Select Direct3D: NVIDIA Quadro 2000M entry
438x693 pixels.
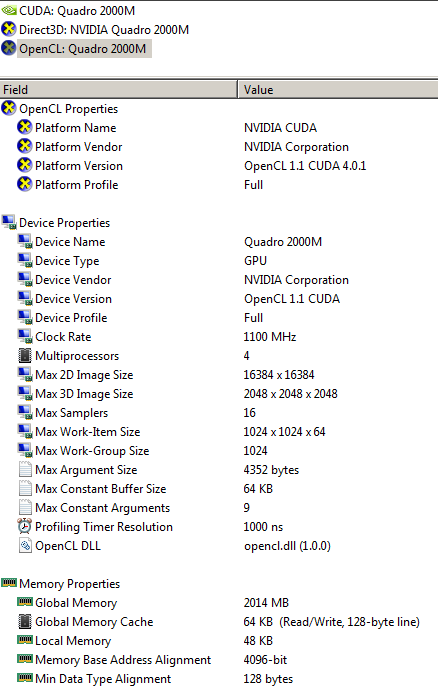pos(103,30)
